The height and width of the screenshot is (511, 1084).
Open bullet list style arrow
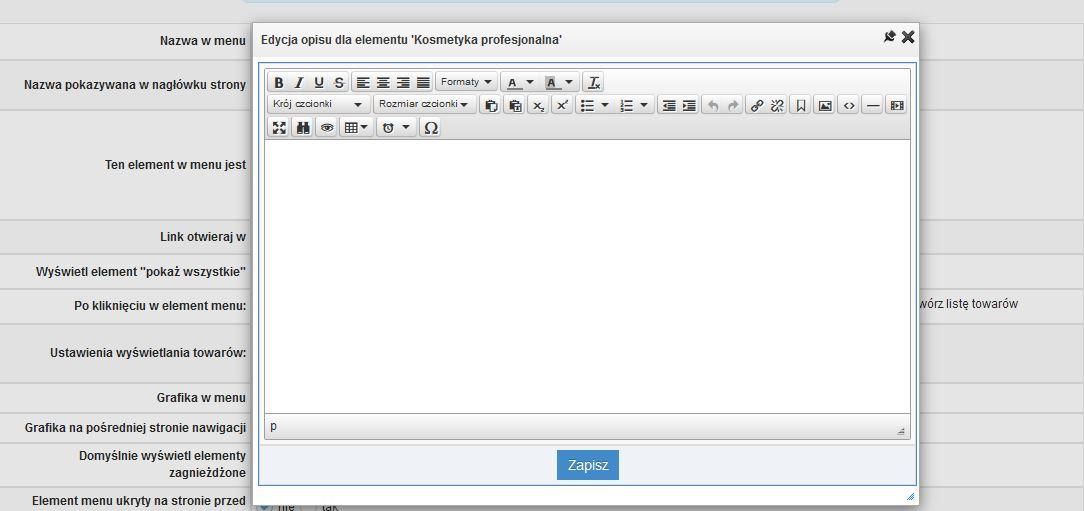click(x=605, y=105)
